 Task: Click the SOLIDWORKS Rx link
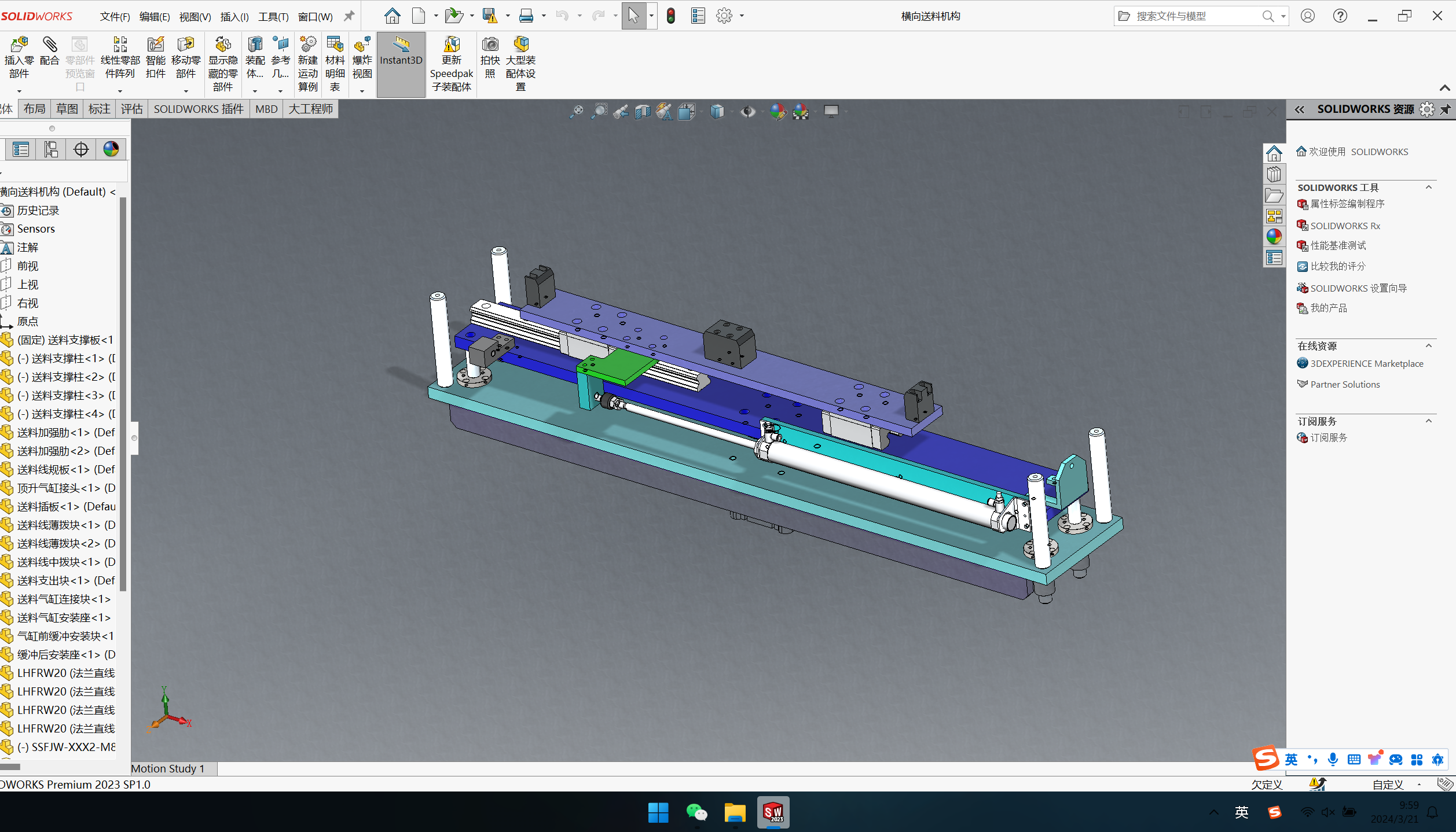pos(1345,226)
